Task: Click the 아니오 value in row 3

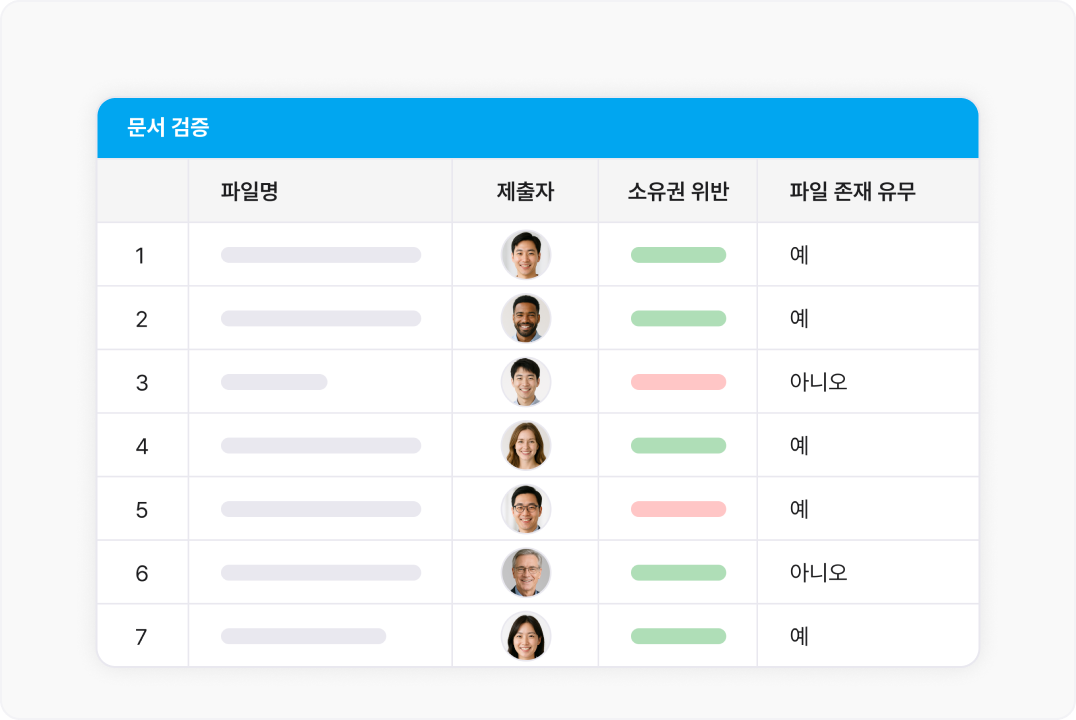Action: (x=818, y=382)
